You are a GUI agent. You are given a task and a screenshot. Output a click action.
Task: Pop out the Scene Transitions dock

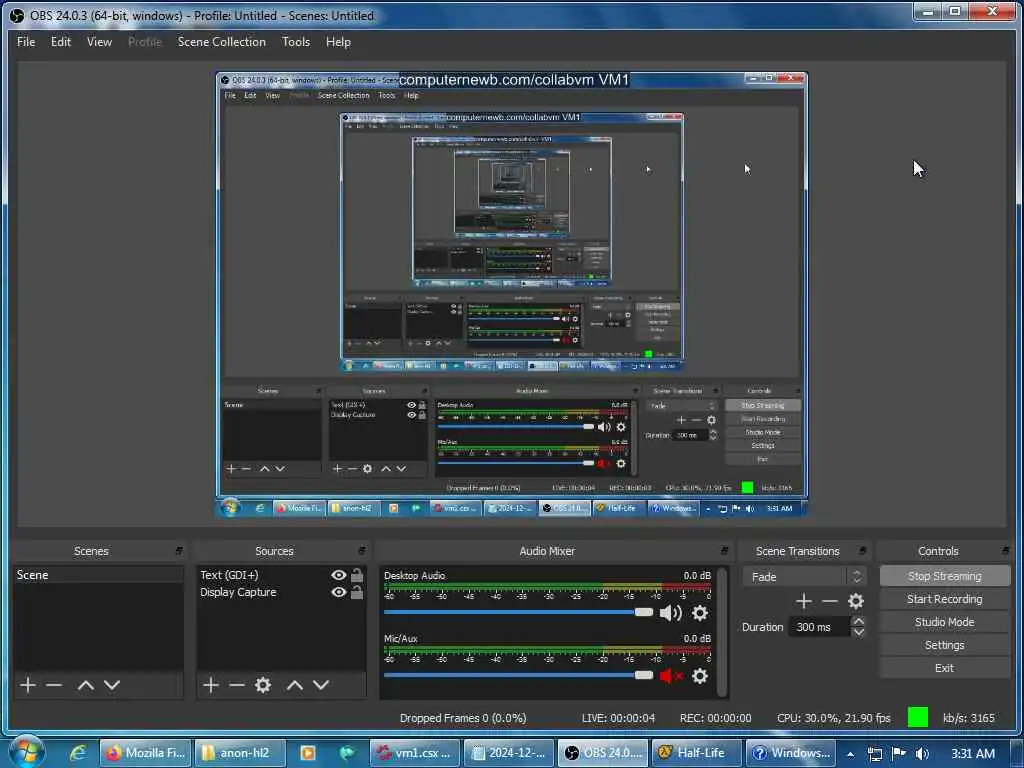863,551
